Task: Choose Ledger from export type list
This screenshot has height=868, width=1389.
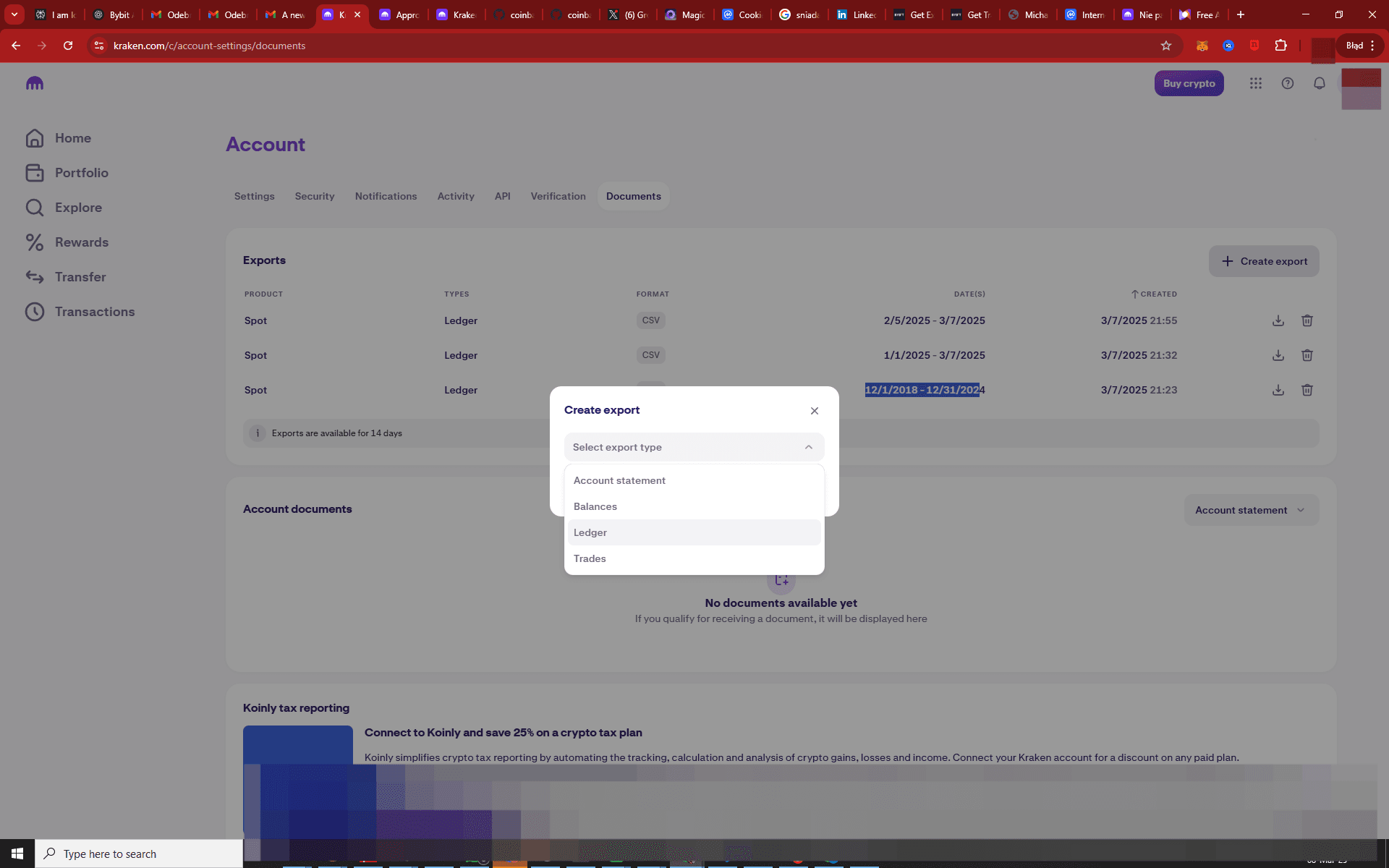Action: pos(694,532)
